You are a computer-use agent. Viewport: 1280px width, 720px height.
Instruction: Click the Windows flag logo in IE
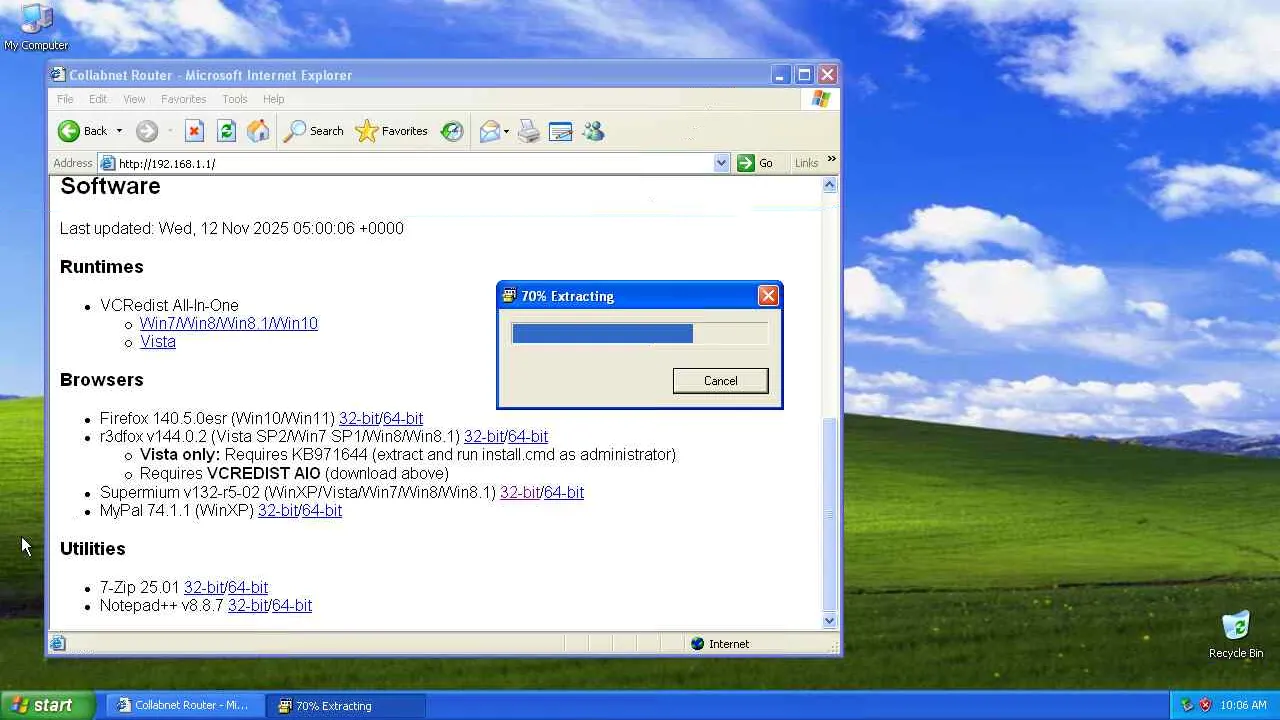(x=821, y=99)
